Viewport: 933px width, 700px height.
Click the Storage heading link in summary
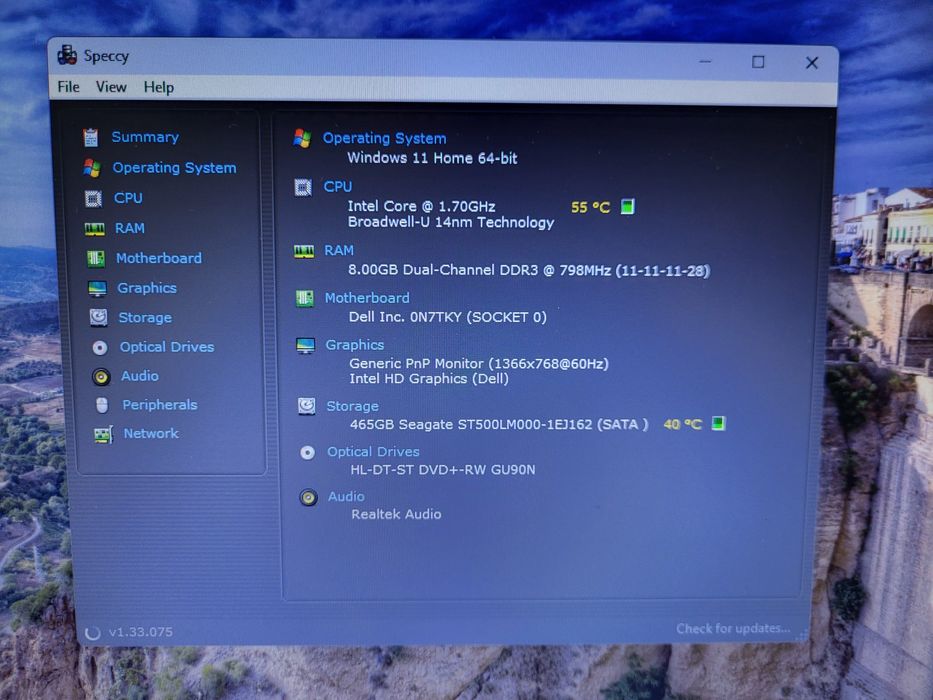pos(352,407)
